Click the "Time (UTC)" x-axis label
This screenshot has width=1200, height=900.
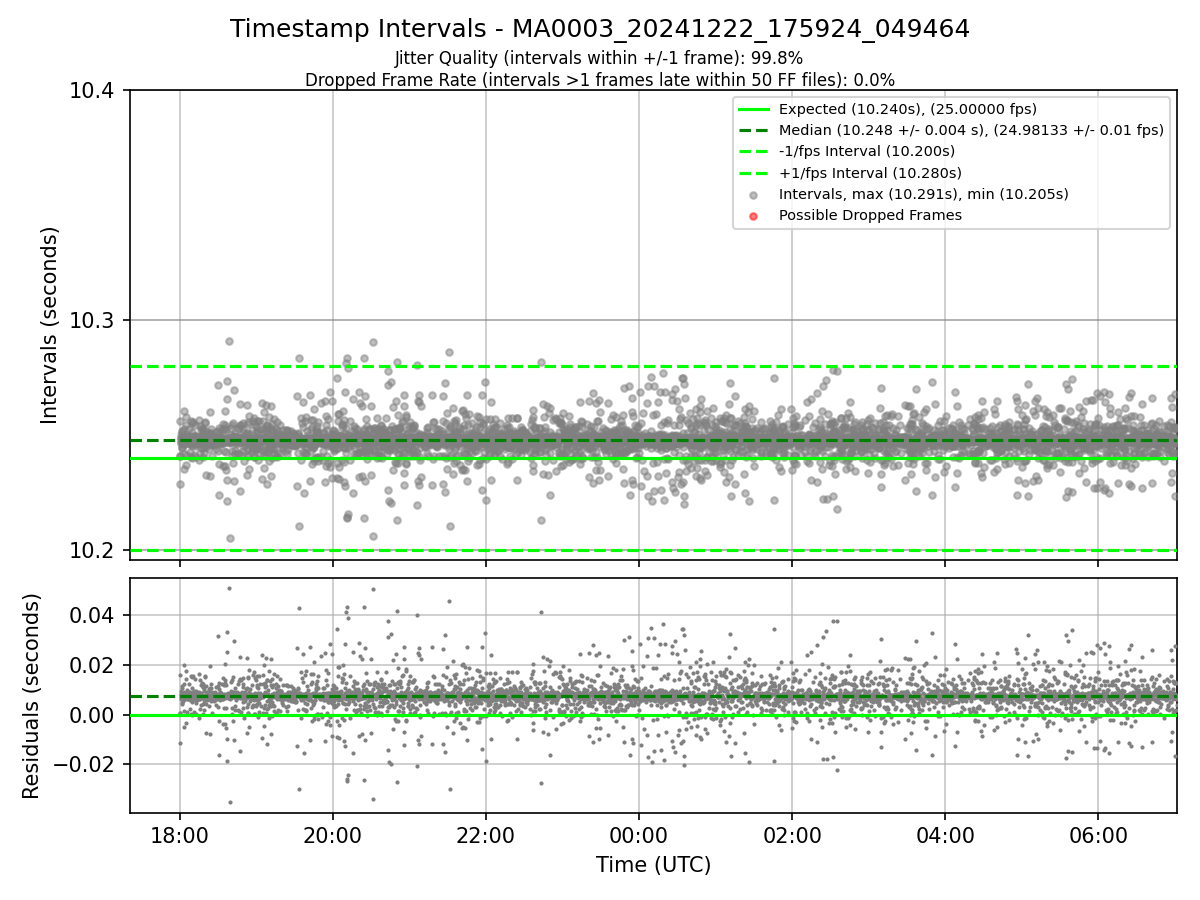click(653, 865)
